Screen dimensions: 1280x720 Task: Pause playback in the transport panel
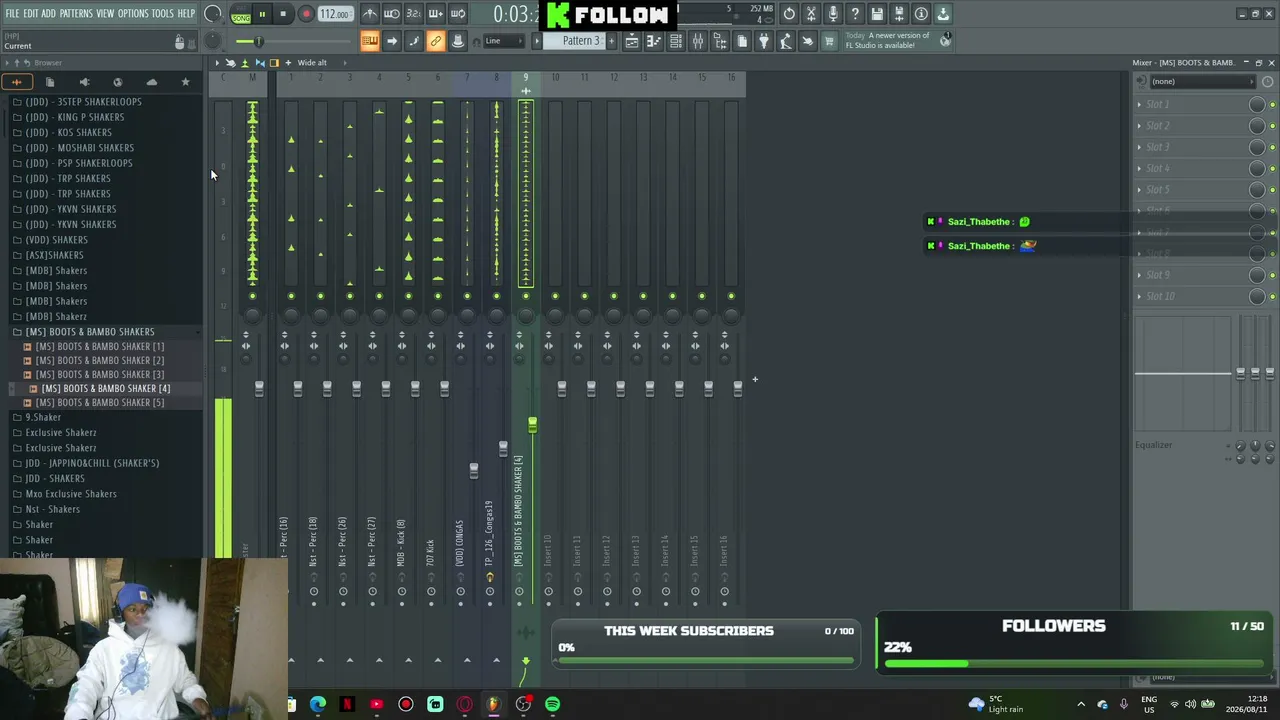coord(262,14)
